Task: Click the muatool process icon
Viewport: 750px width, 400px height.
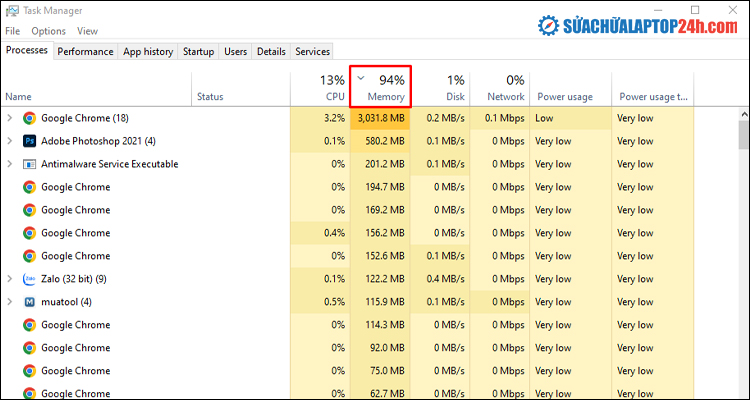Action: [x=30, y=302]
